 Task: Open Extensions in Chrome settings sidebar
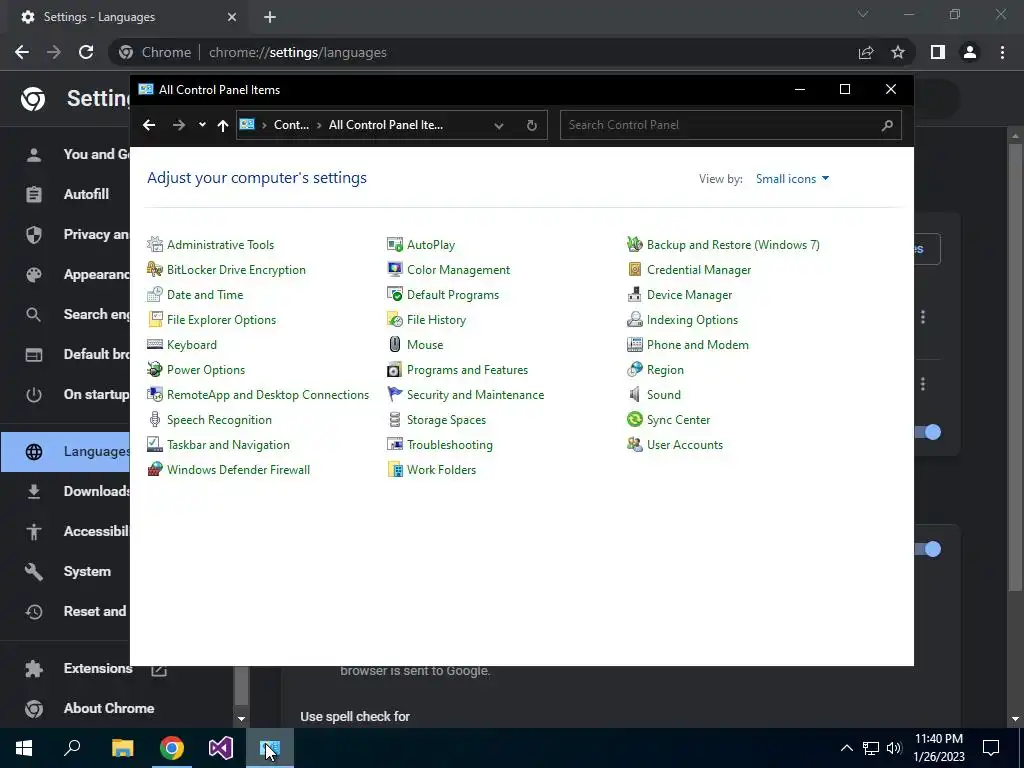(x=98, y=668)
